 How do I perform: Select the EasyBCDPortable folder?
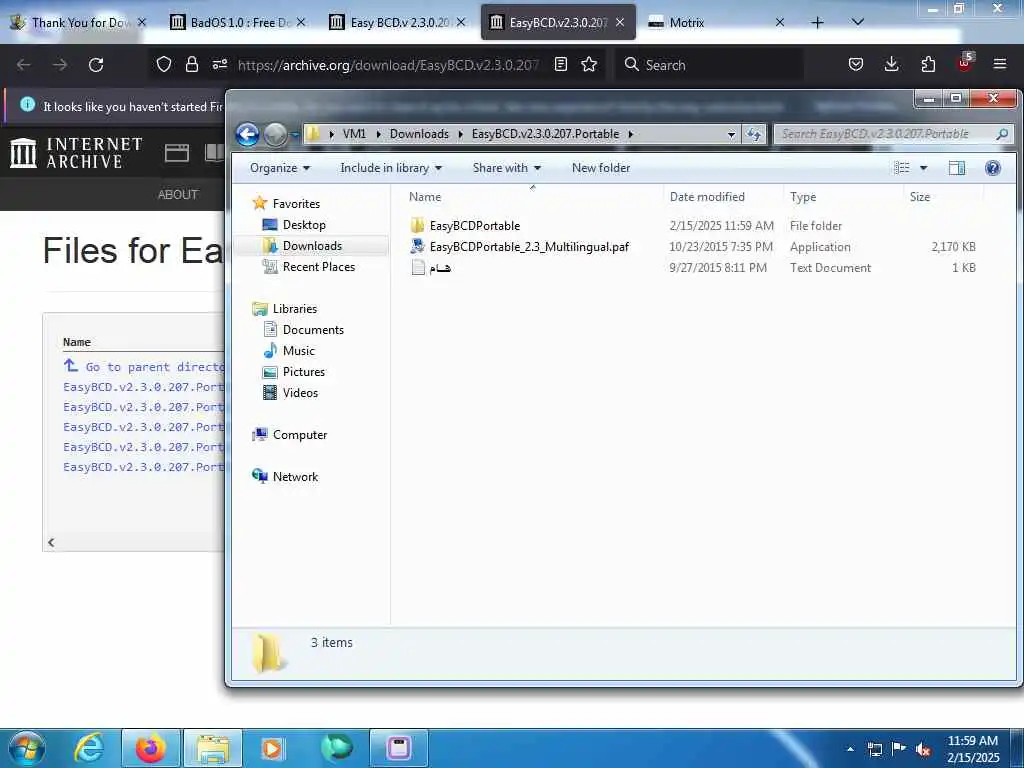point(475,226)
